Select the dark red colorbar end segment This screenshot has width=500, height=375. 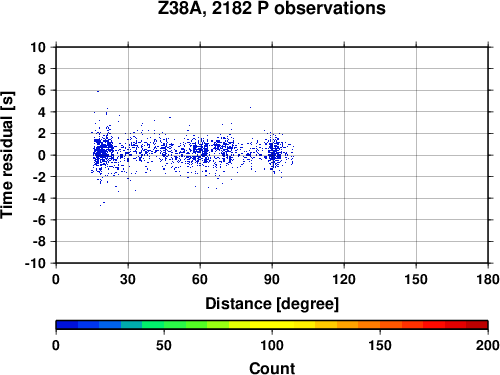tap(477, 325)
